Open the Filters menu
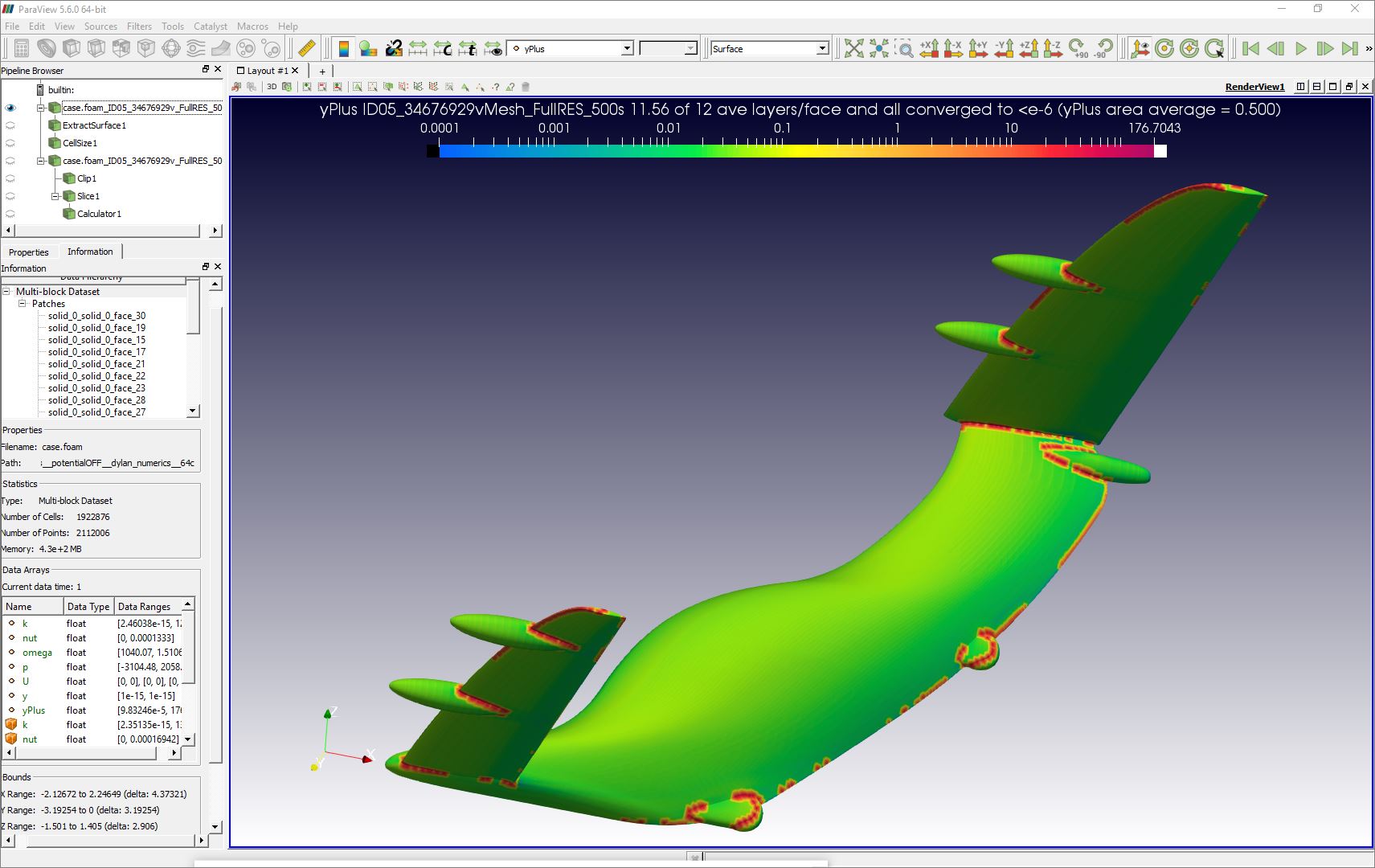 click(139, 26)
